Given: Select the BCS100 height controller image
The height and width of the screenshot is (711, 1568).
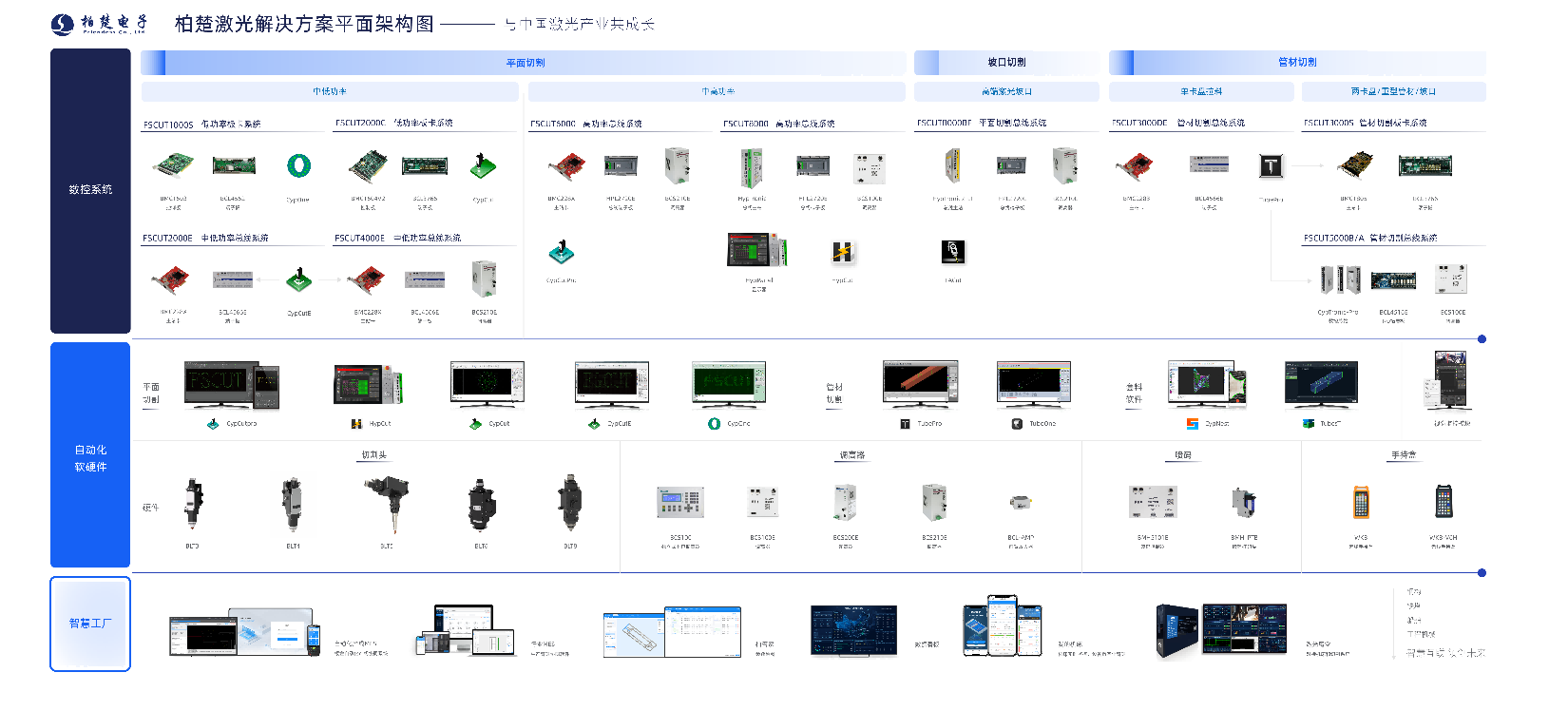Looking at the screenshot, I should [x=680, y=502].
